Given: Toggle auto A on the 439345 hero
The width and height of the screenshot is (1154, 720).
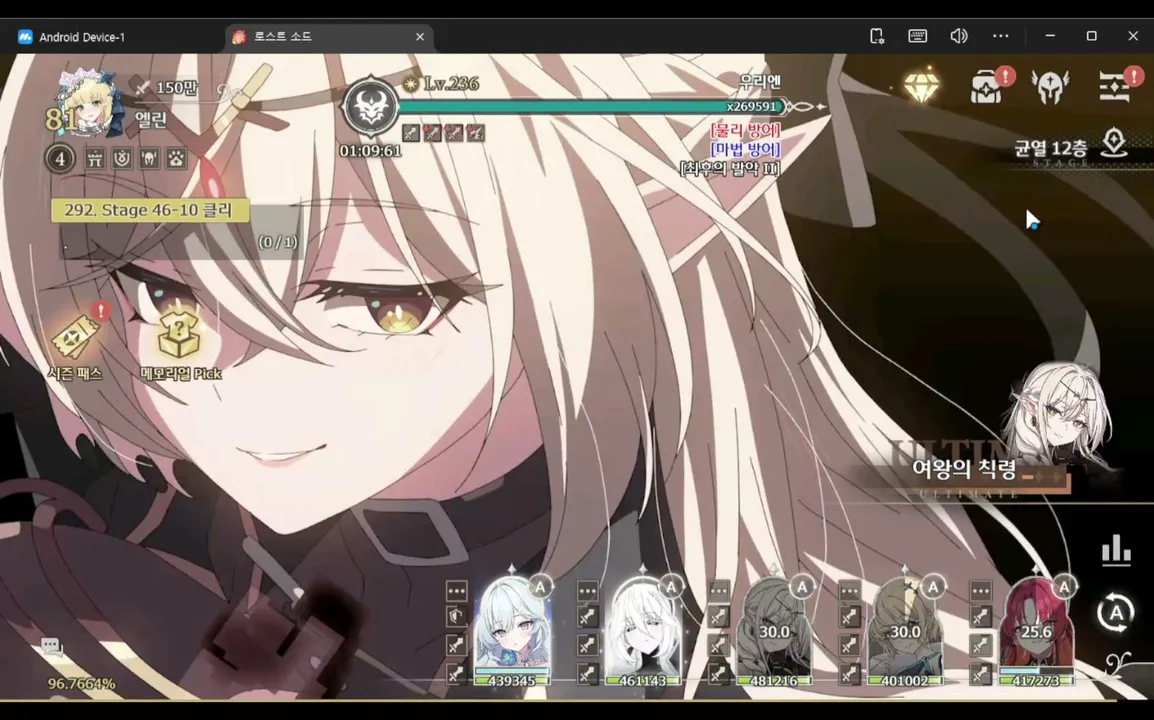Looking at the screenshot, I should pyautogui.click(x=540, y=587).
